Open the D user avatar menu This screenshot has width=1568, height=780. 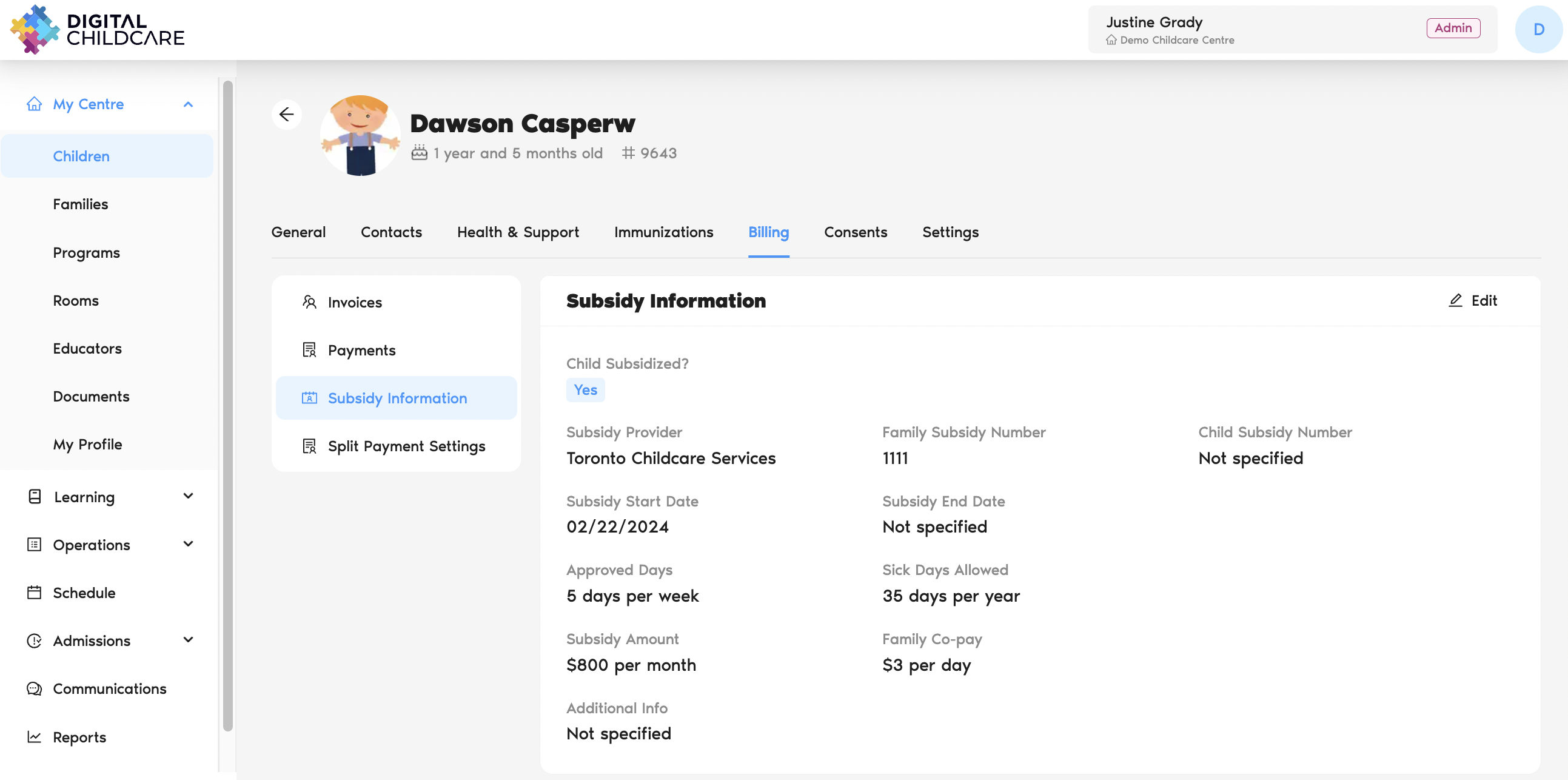pos(1538,29)
